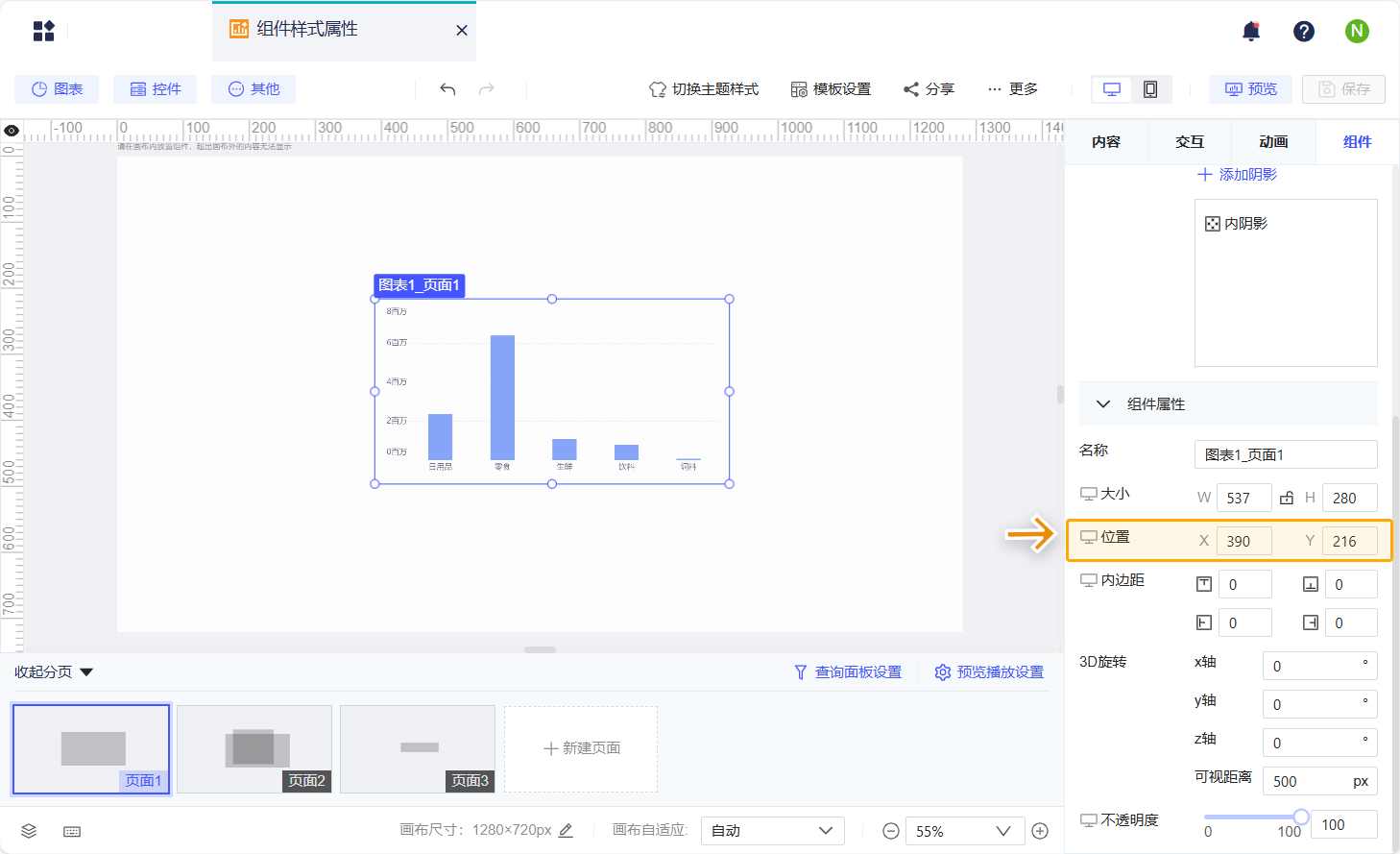Zoom out with the minus icon
This screenshot has height=854, width=1400.
click(x=891, y=831)
